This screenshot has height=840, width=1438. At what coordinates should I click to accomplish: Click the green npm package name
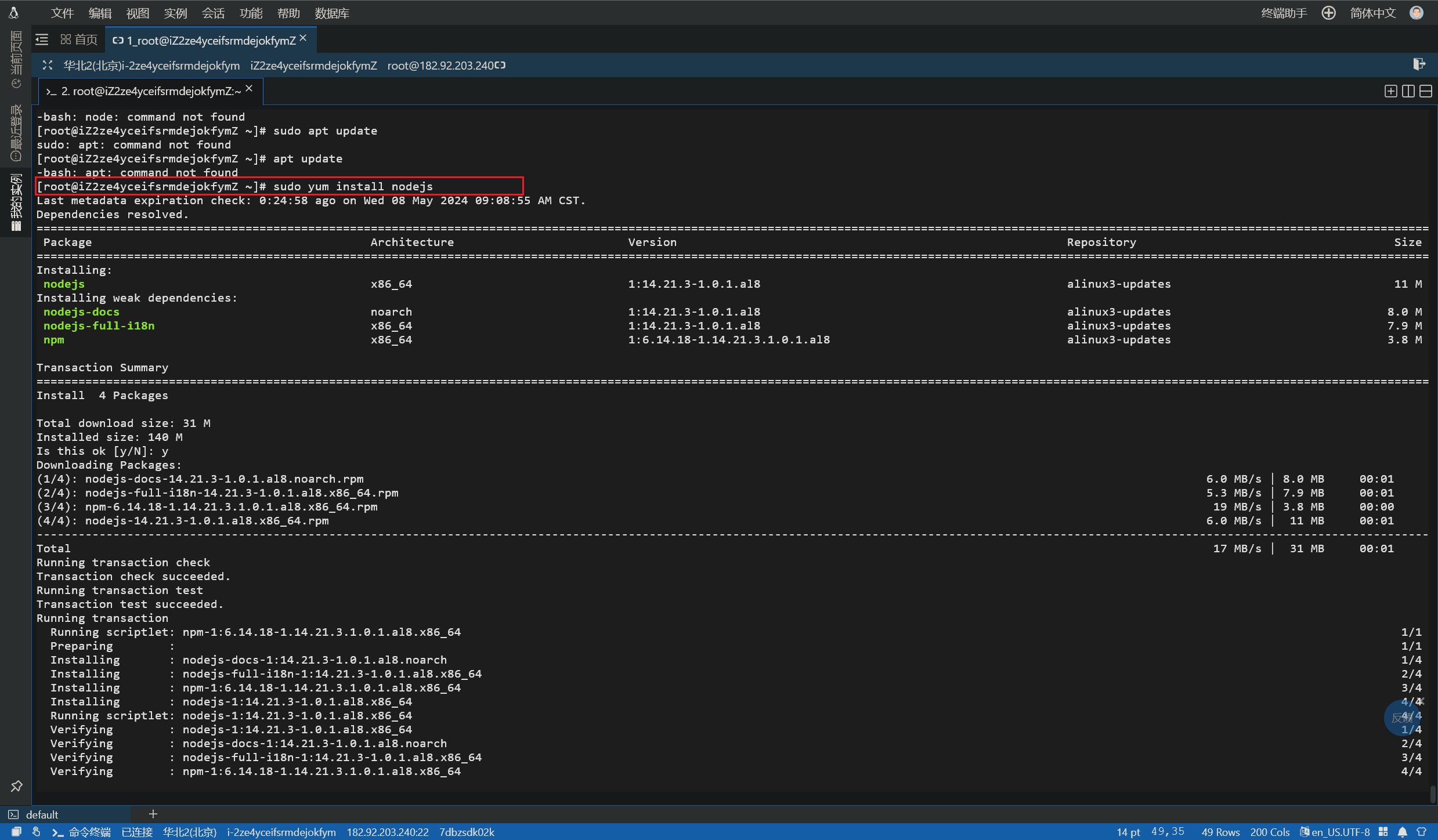coord(54,339)
